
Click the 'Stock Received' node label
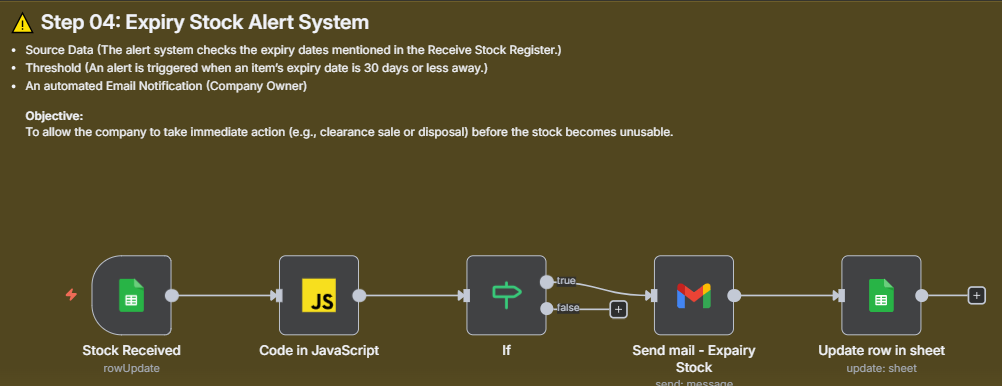tap(132, 350)
